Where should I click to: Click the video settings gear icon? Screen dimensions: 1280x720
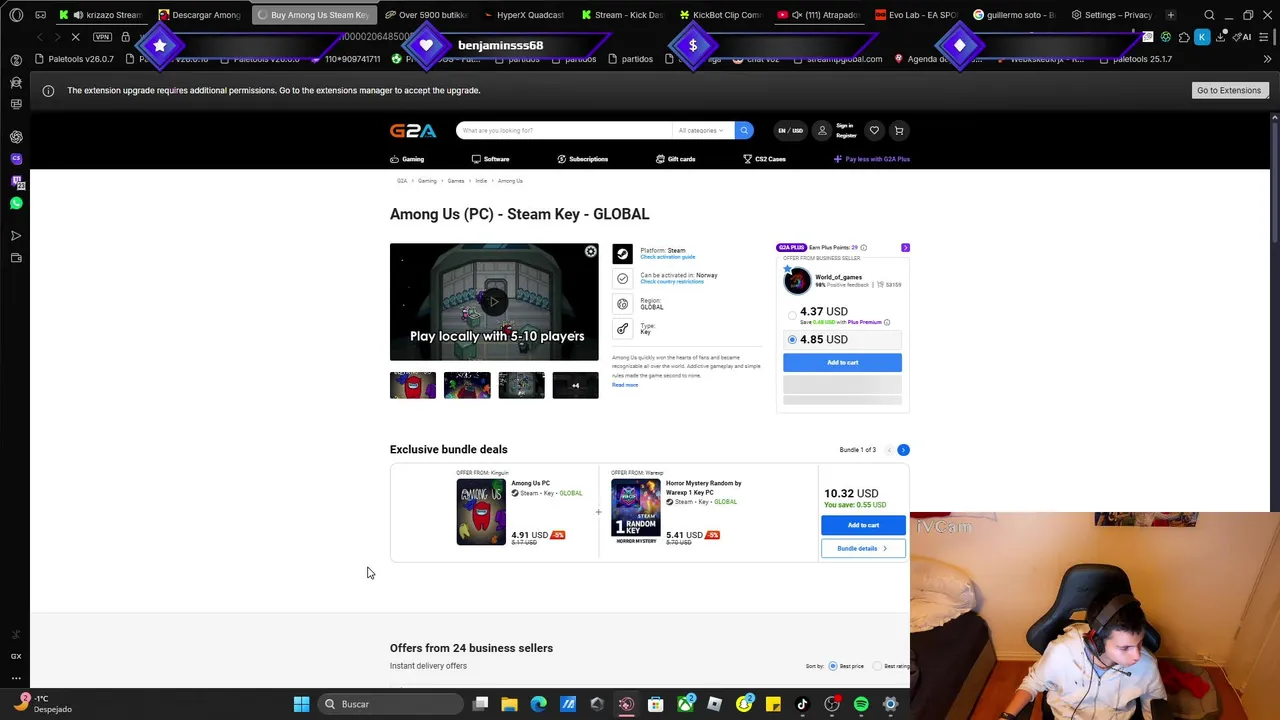point(591,251)
